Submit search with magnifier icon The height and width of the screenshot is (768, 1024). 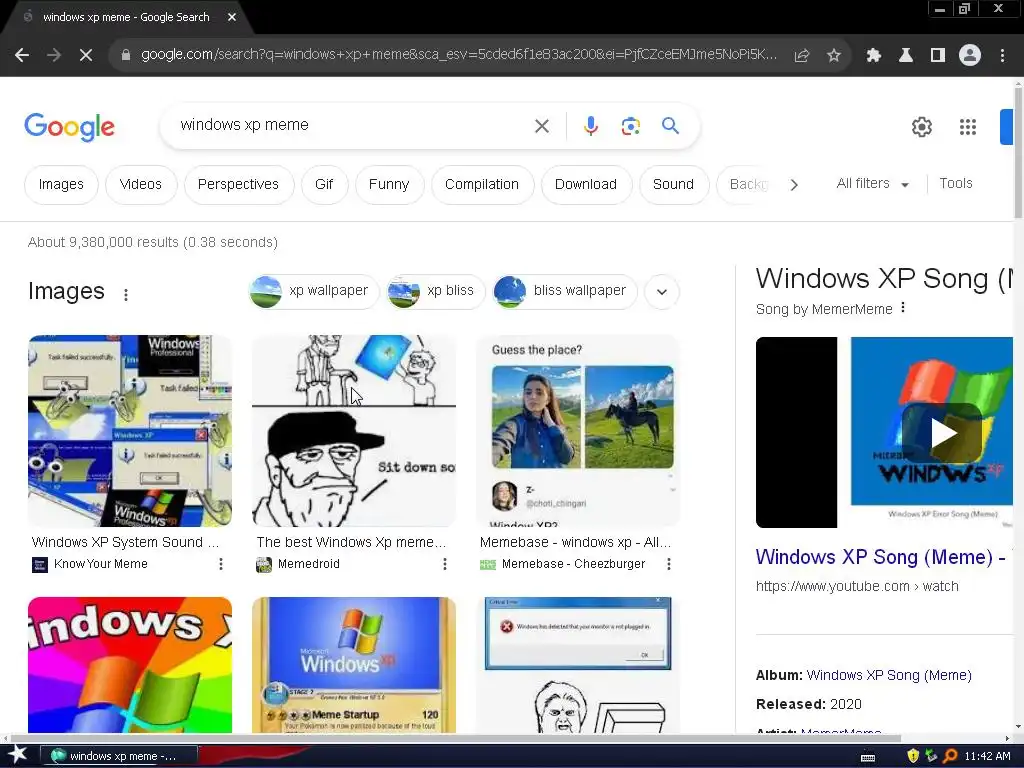click(670, 125)
